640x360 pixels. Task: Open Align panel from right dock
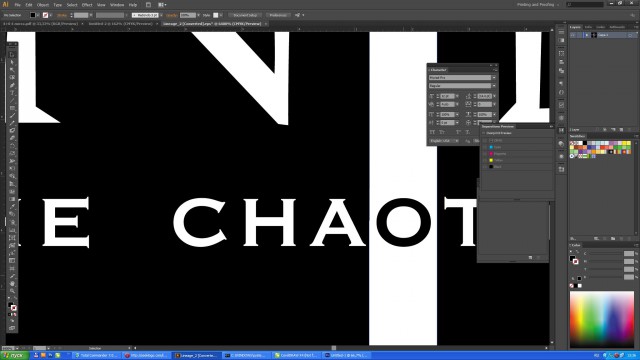tap(562, 62)
